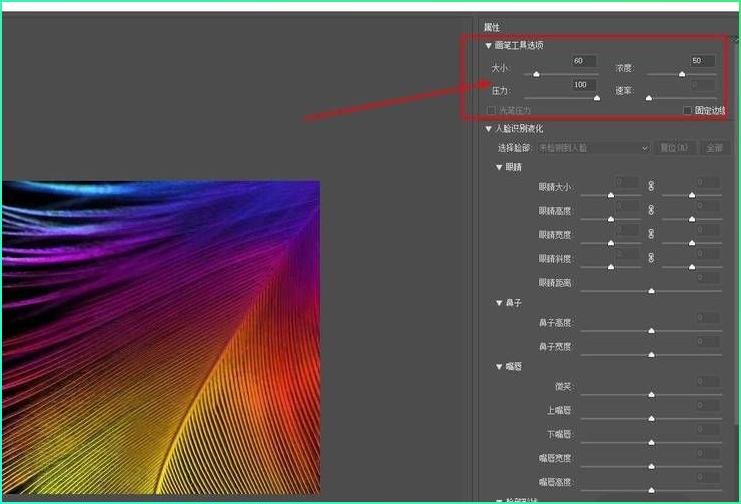
Task: Click the 鼻子宽度 value field
Action: pos(708,341)
